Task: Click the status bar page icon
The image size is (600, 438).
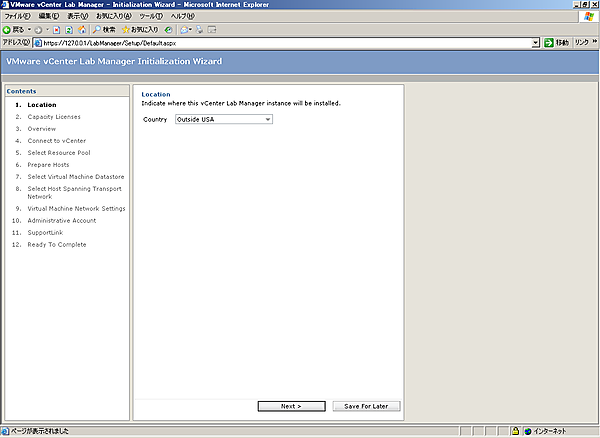Action: point(5,431)
